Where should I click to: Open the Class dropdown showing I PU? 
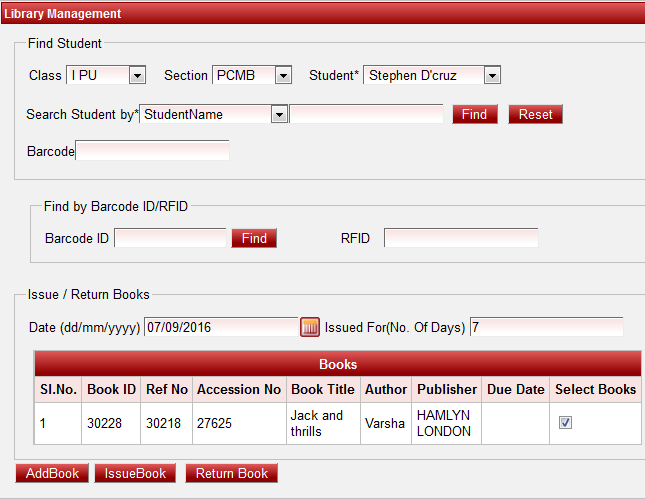106,75
